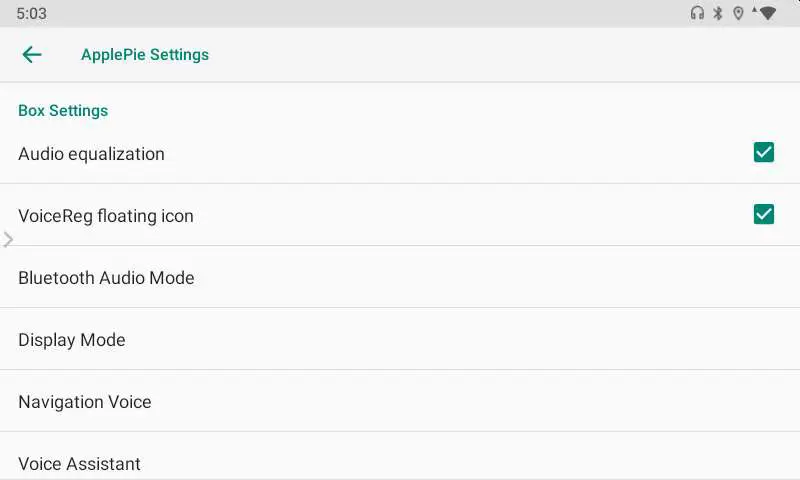Disable the VoiceReg floating icon checkbox
This screenshot has width=800, height=480.
[764, 214]
